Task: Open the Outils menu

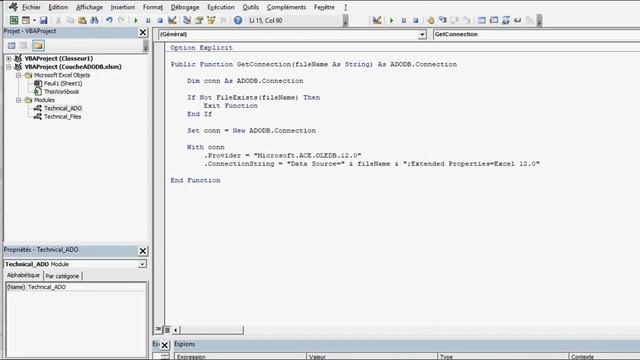Action: tap(251, 7)
